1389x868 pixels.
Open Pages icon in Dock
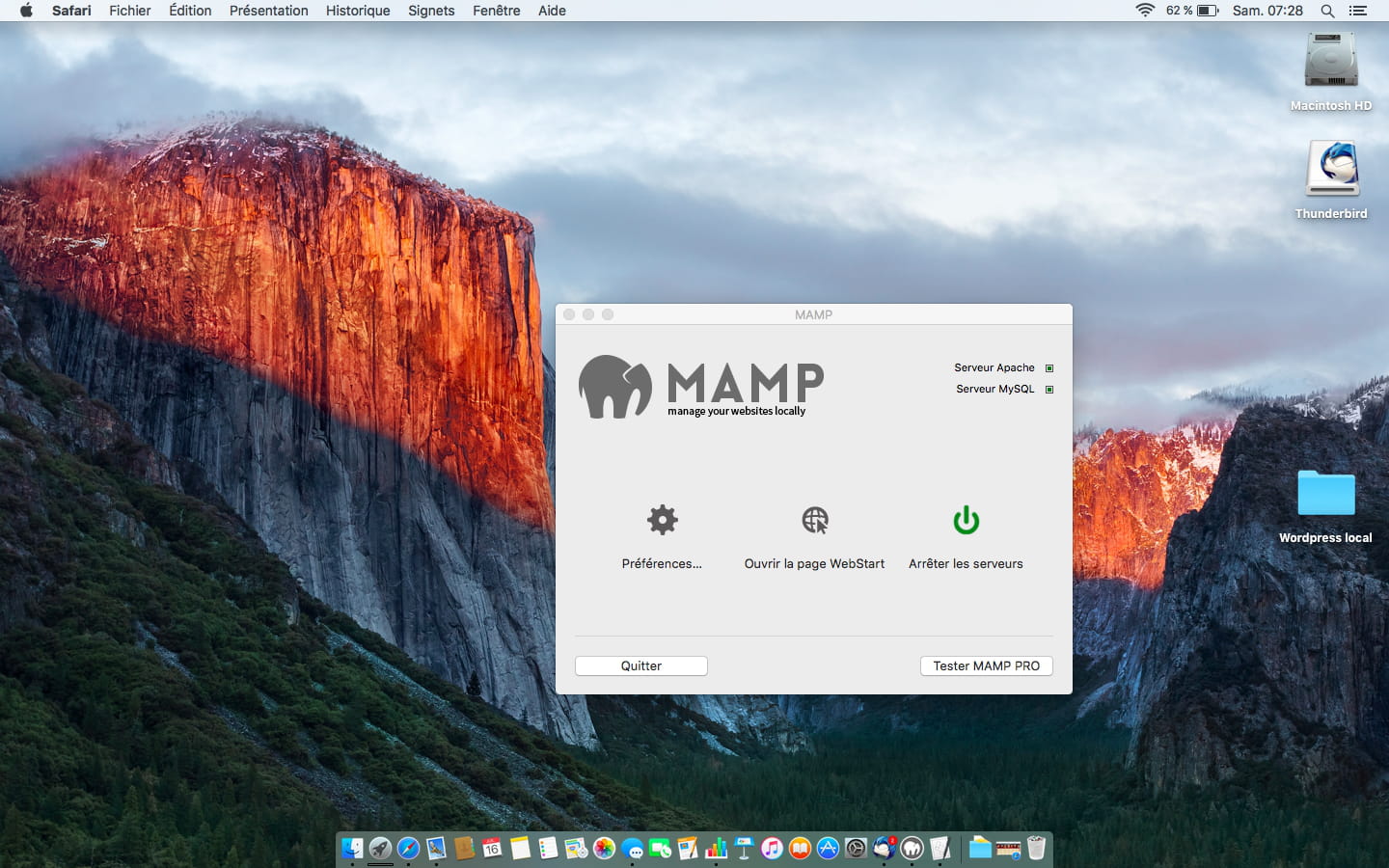click(x=688, y=848)
